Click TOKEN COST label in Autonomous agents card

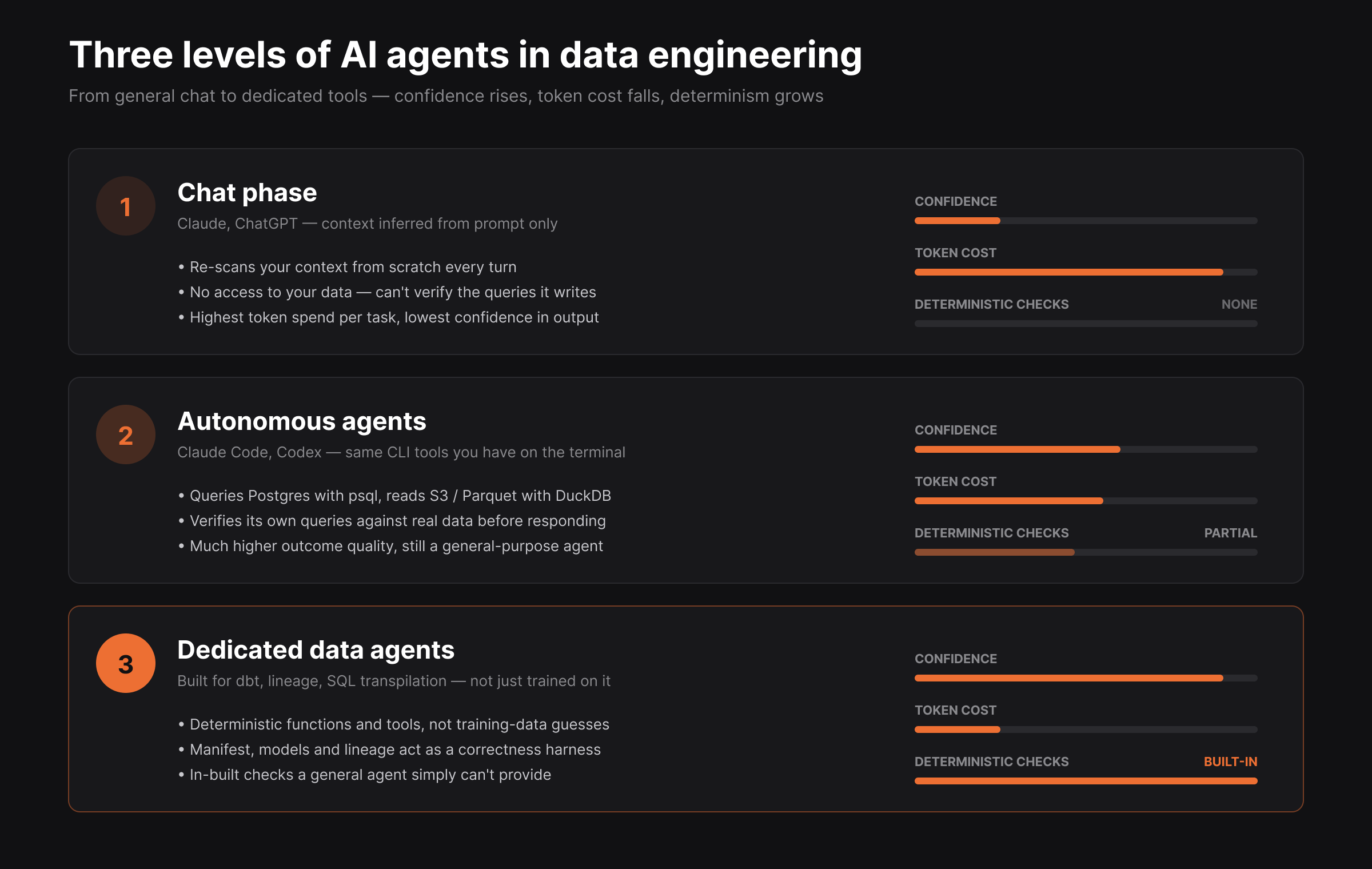tap(955, 481)
